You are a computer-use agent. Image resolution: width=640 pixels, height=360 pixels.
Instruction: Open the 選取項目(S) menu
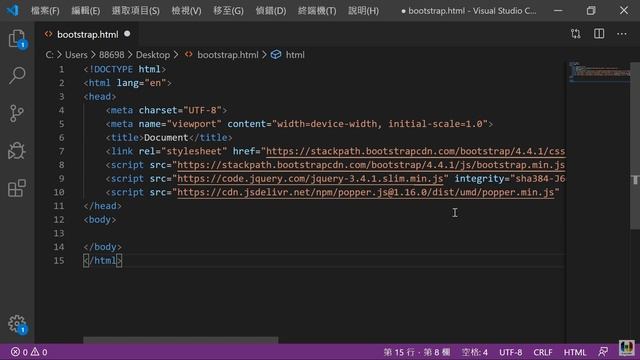pos(136,11)
